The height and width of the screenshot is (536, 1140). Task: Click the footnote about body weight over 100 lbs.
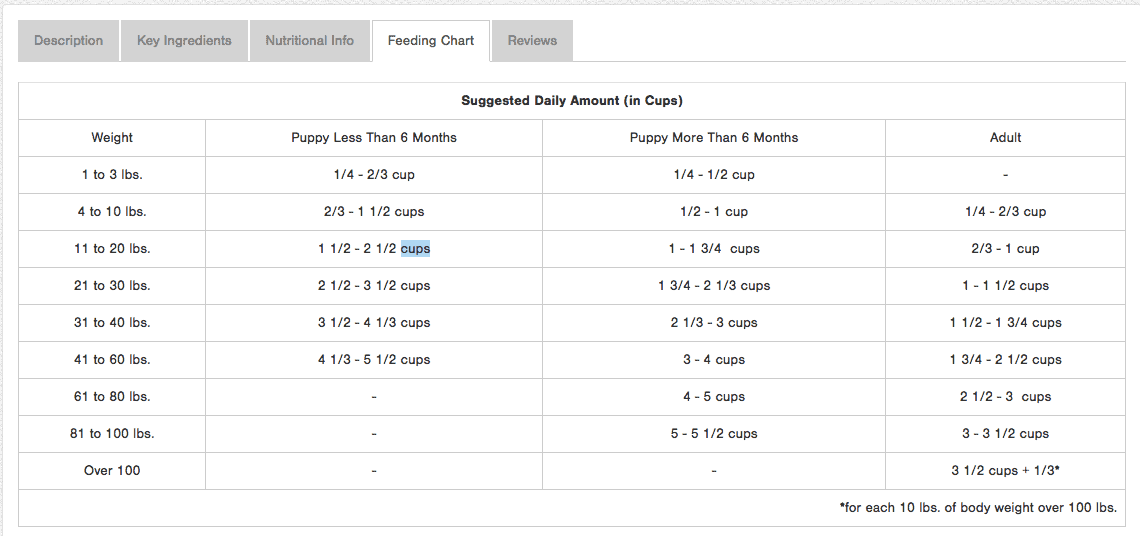(977, 508)
